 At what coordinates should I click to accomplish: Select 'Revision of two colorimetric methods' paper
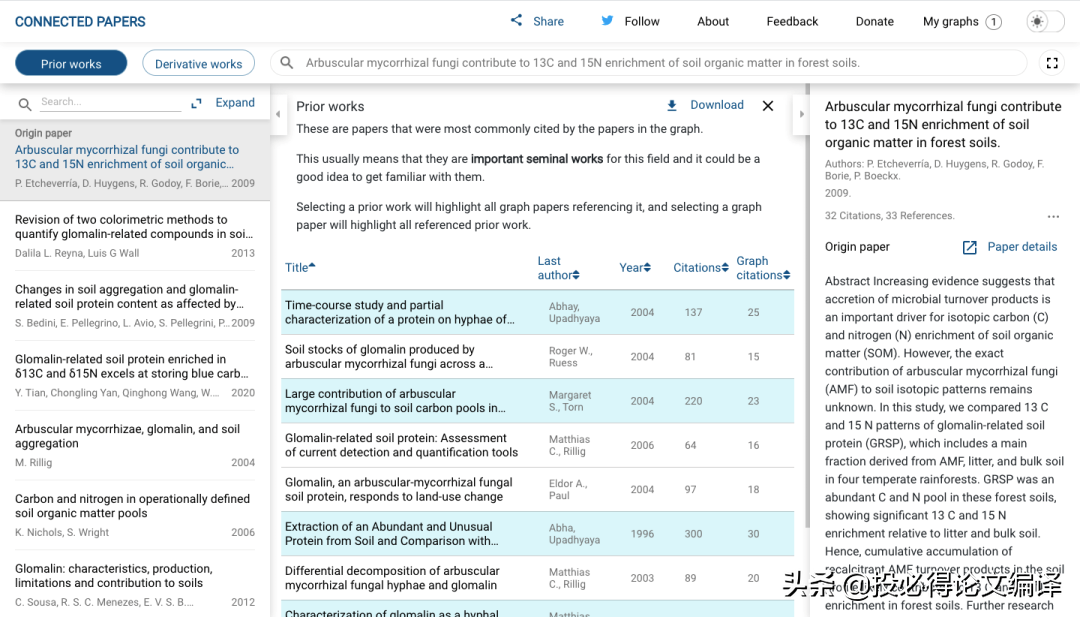135,236
